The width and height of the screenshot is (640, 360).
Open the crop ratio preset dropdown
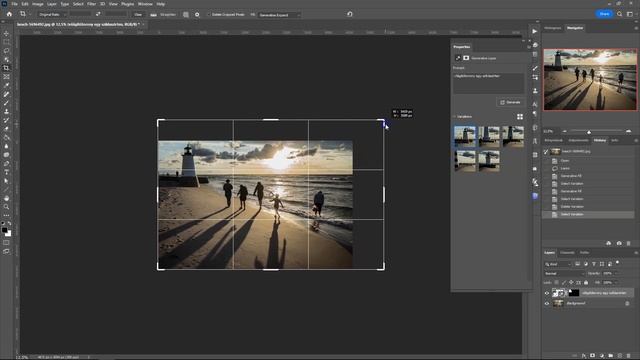click(x=51, y=14)
